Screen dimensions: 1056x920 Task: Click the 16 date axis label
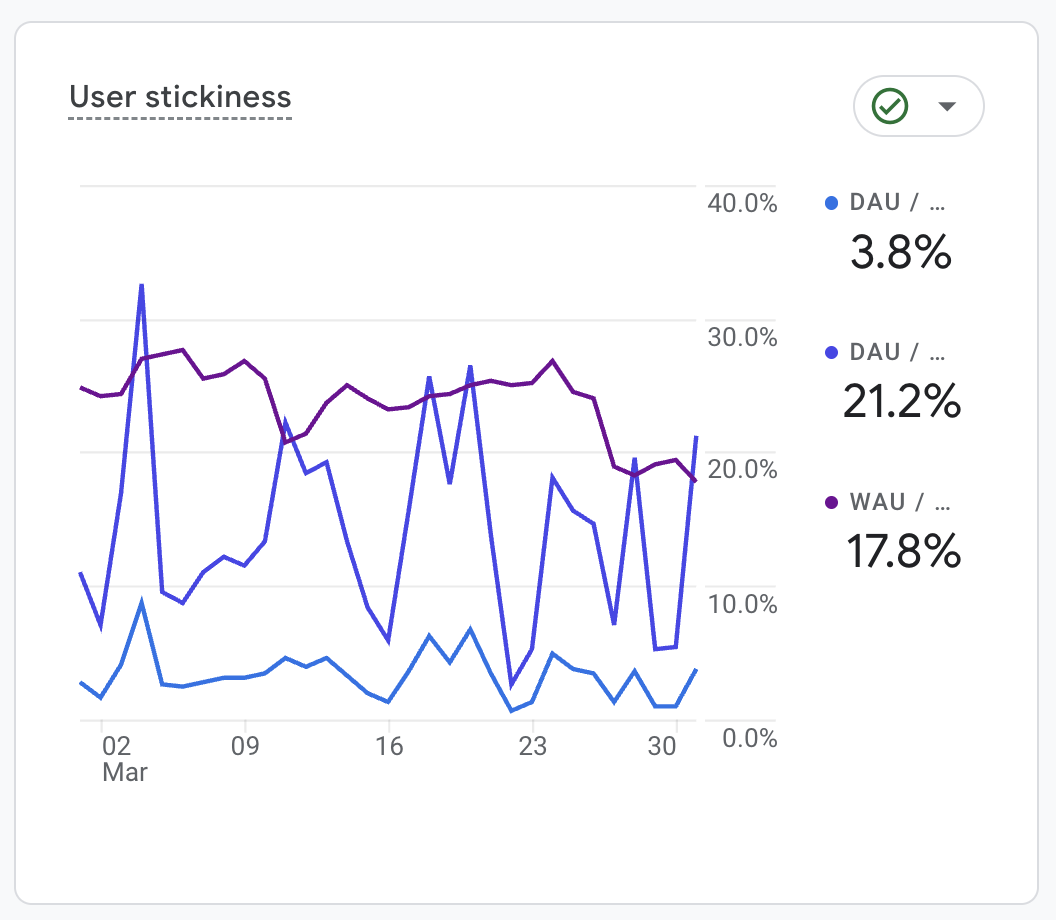[388, 746]
